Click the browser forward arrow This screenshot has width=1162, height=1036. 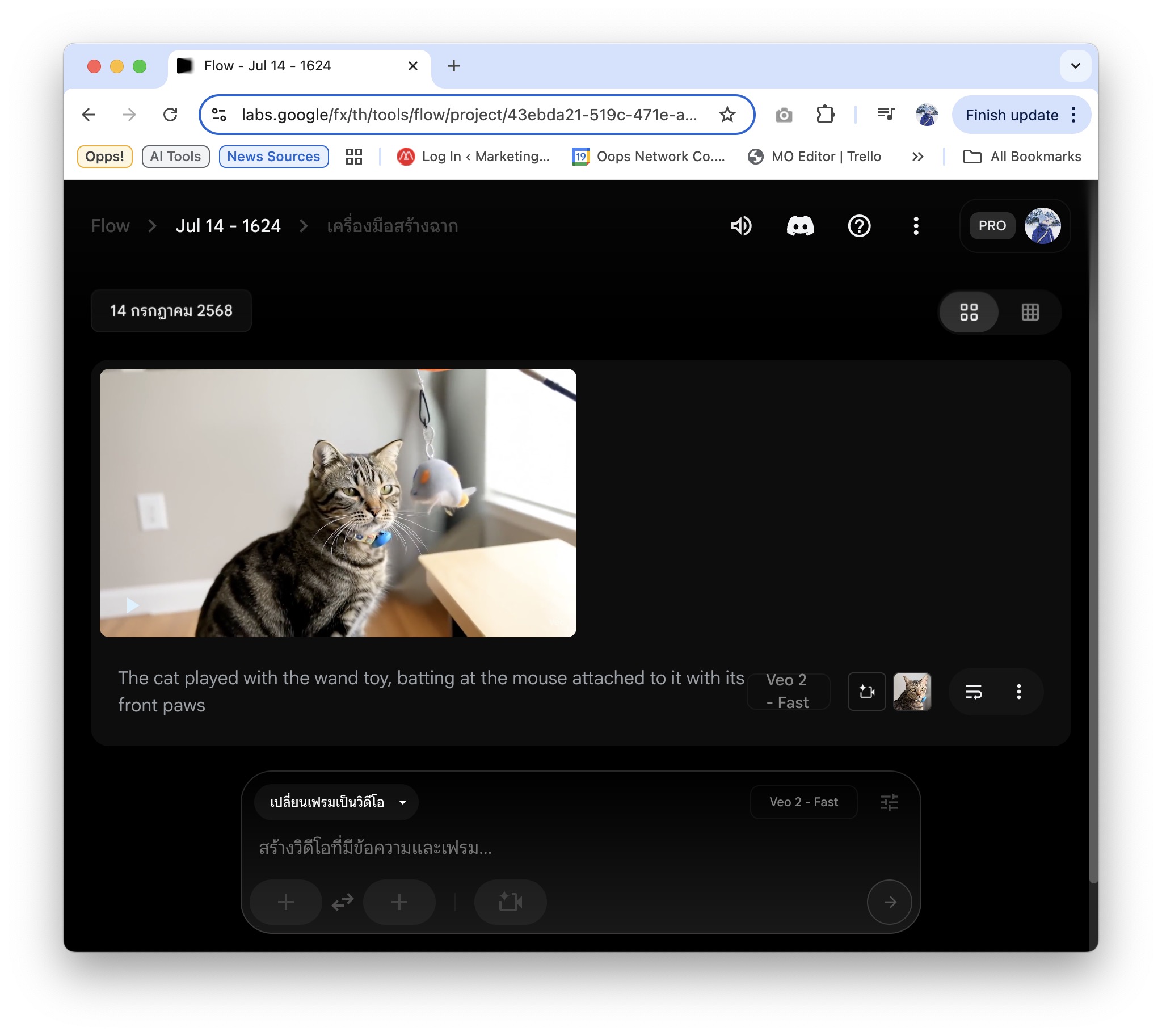click(129, 115)
